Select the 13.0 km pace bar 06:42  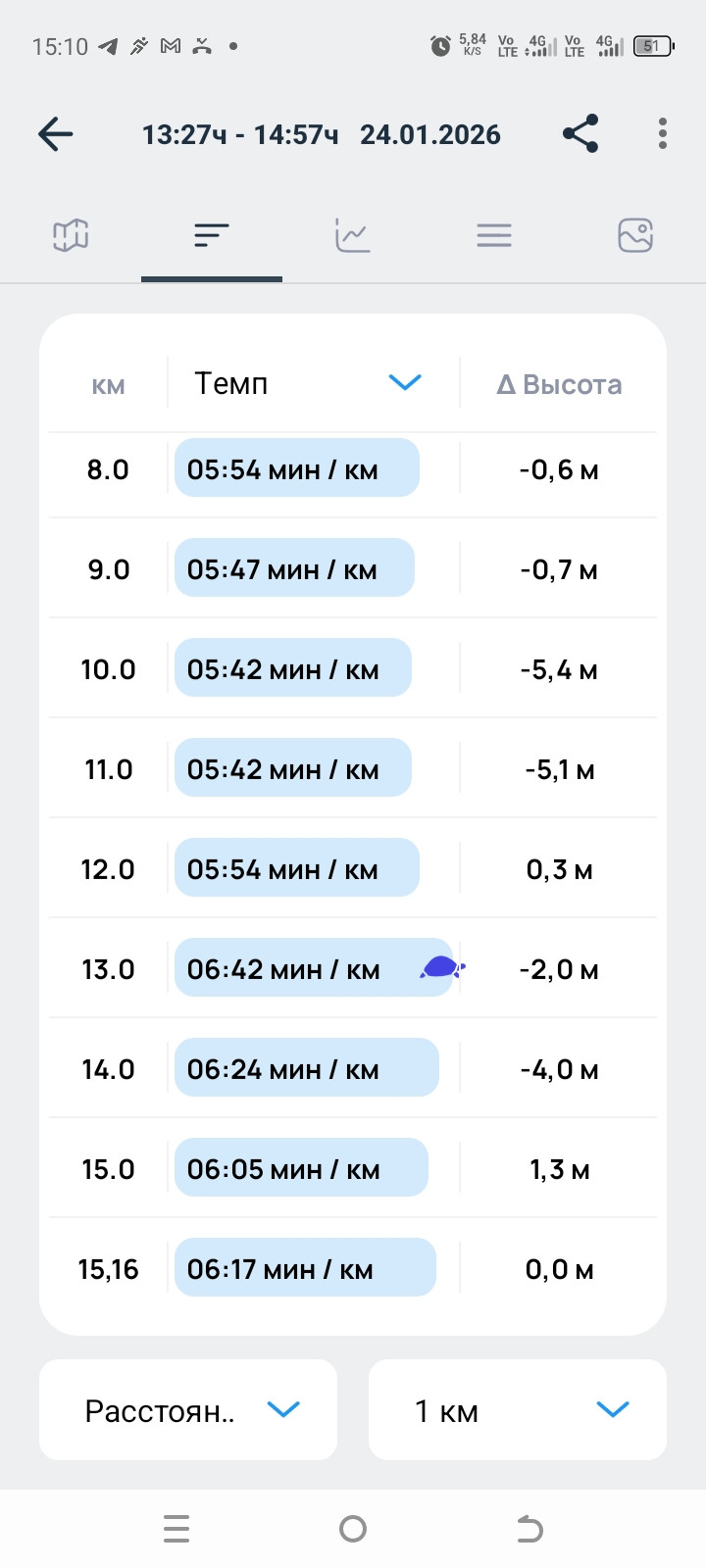click(313, 967)
